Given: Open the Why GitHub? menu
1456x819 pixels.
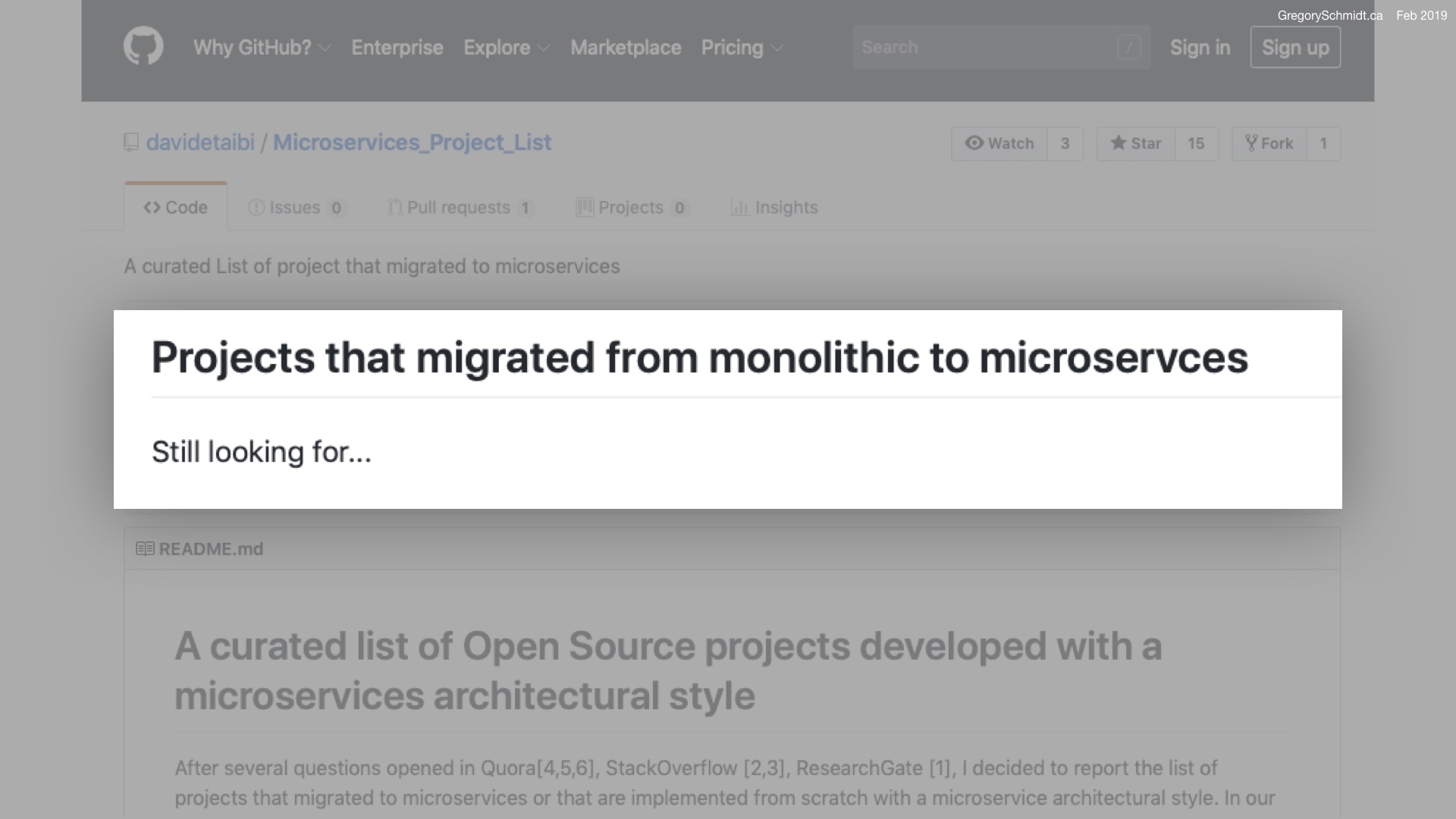Looking at the screenshot, I should pos(262,48).
